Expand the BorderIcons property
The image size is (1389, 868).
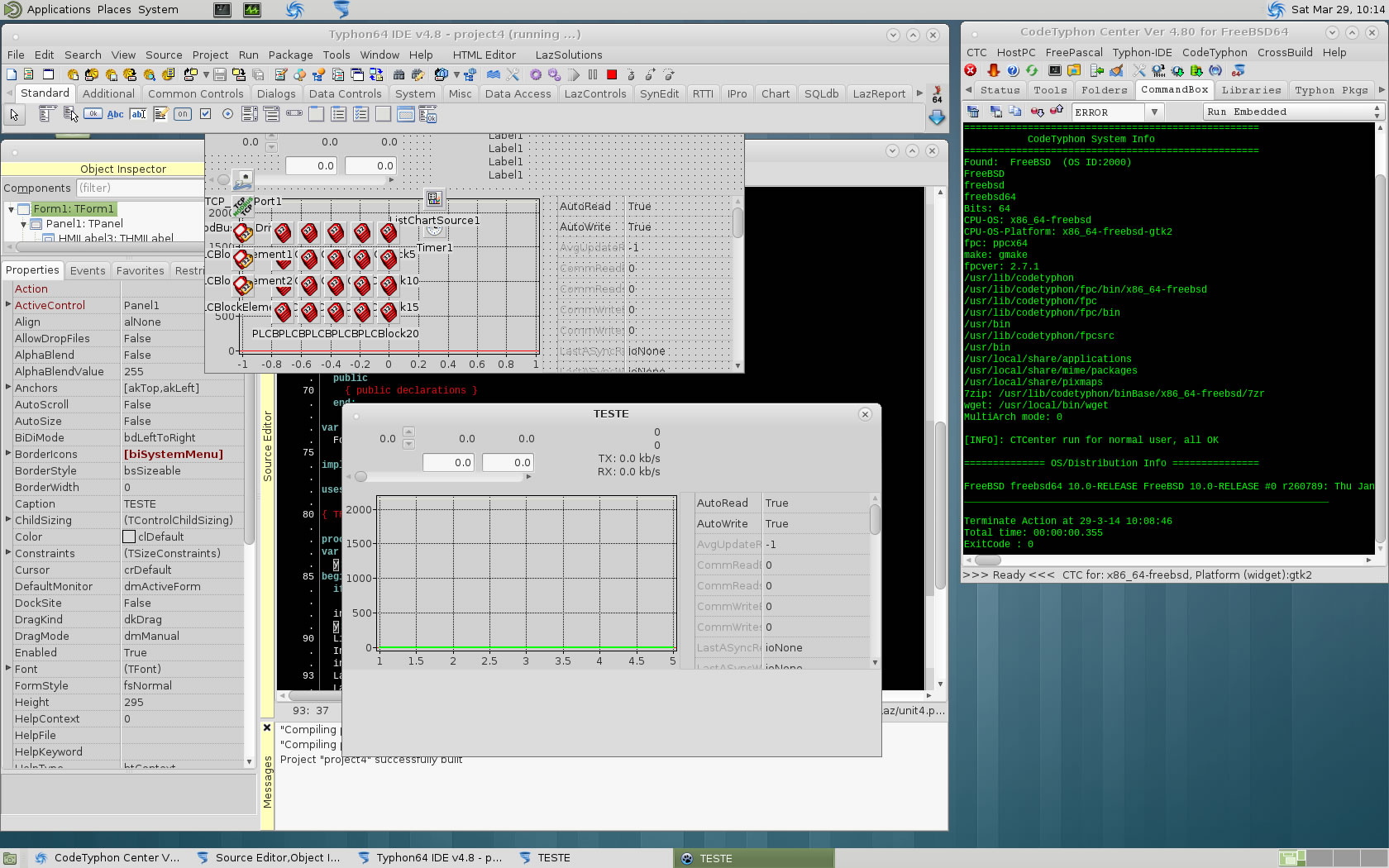8,453
